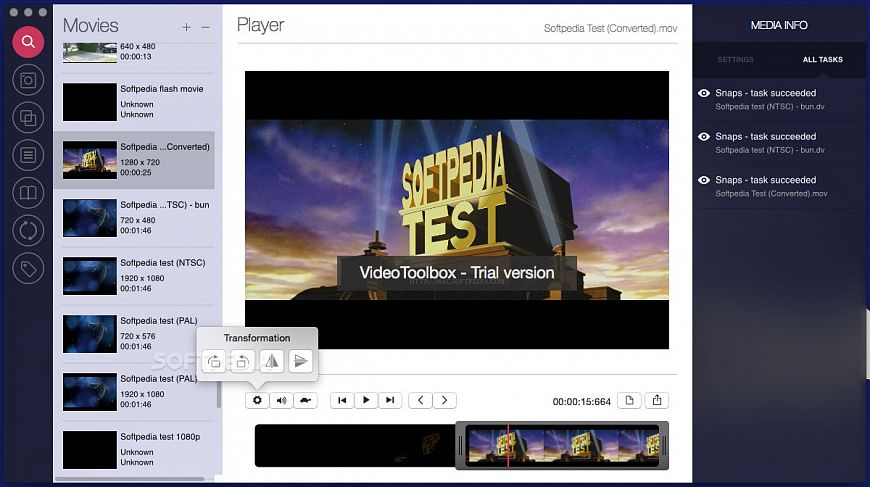870x487 pixels.
Task: Click the red search icon in sidebar
Action: 28,42
